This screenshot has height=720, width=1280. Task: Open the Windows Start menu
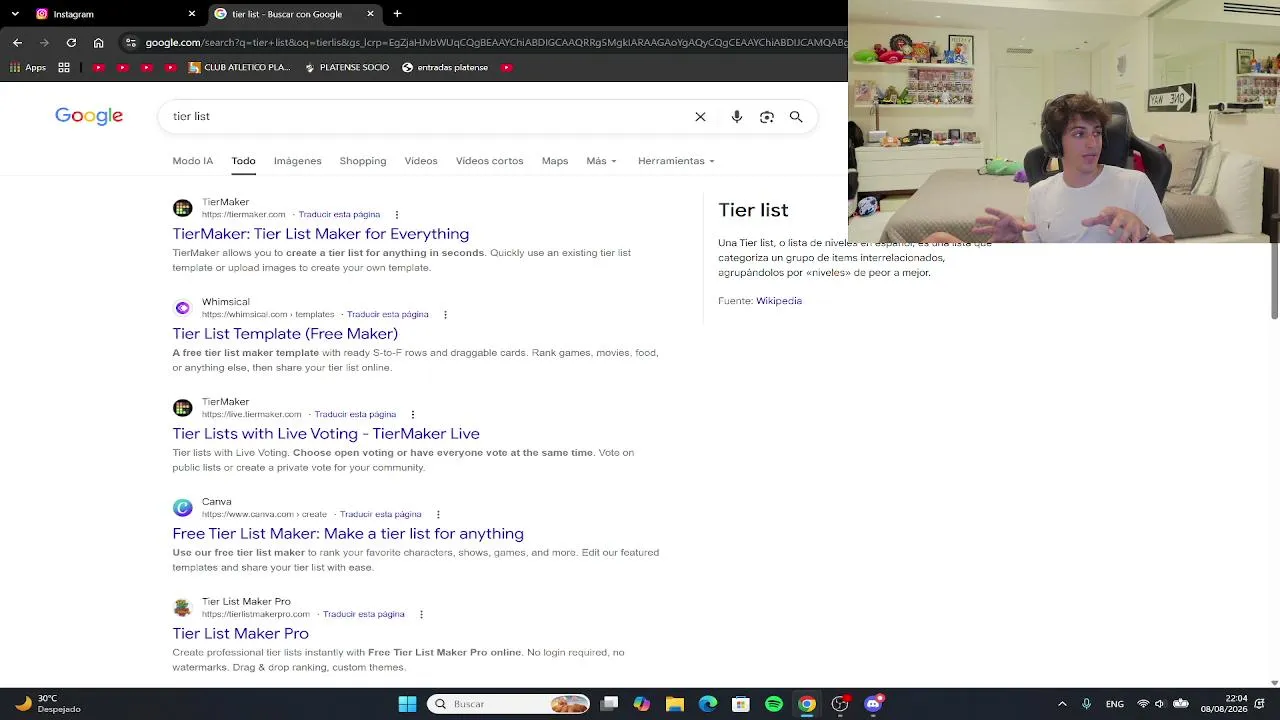(407, 704)
